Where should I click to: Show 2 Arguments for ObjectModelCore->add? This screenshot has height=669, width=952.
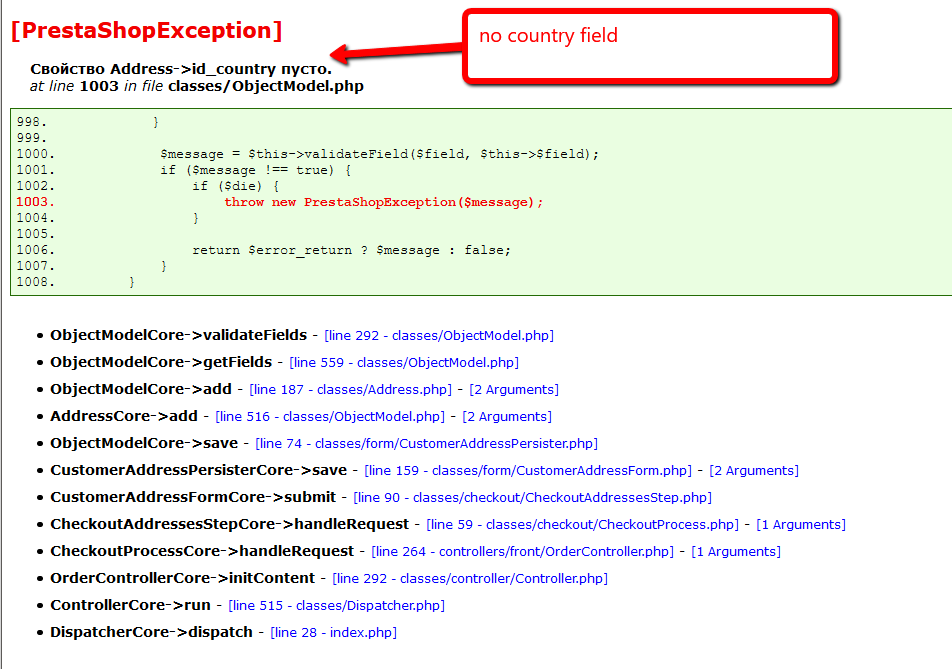(514, 390)
